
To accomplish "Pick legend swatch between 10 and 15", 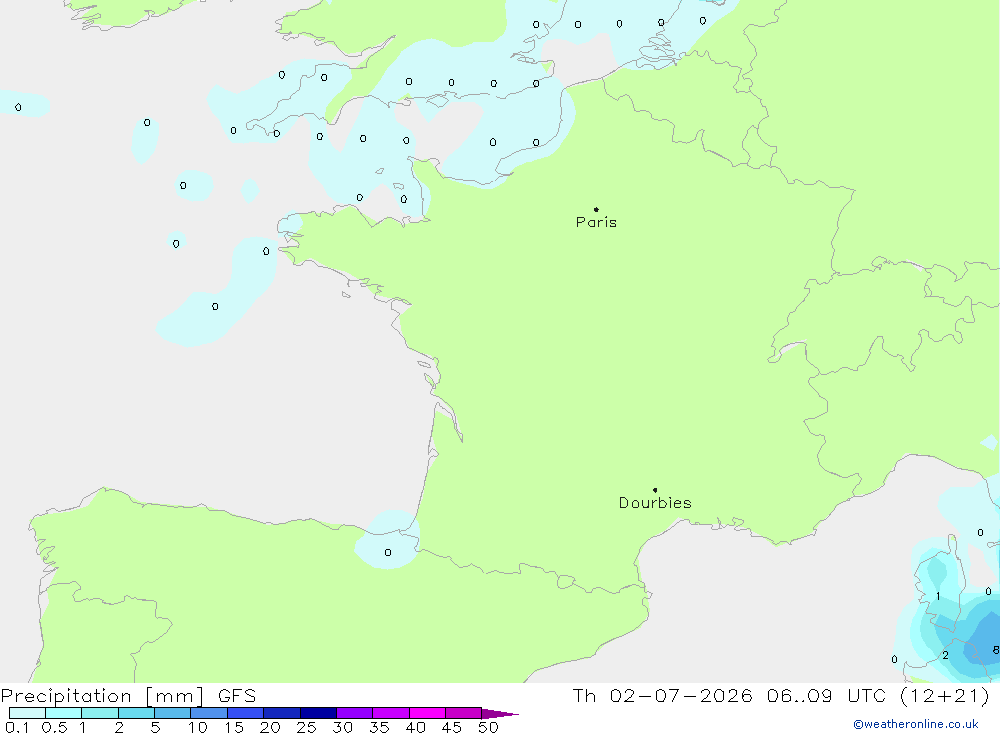I will pos(209,713).
